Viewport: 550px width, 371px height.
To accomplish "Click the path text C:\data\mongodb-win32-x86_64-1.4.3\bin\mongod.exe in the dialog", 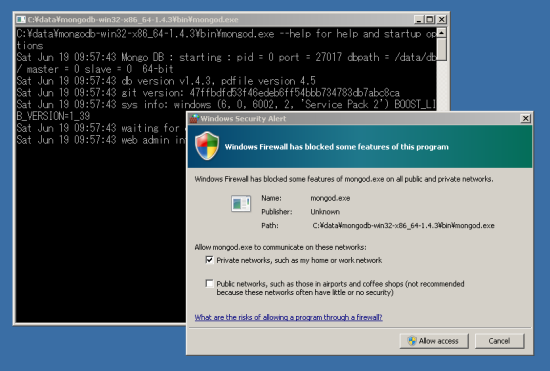I will point(403,225).
